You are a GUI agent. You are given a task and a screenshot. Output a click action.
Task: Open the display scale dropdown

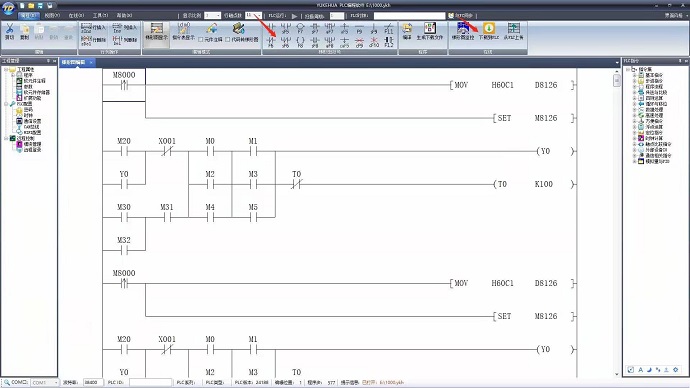point(212,15)
